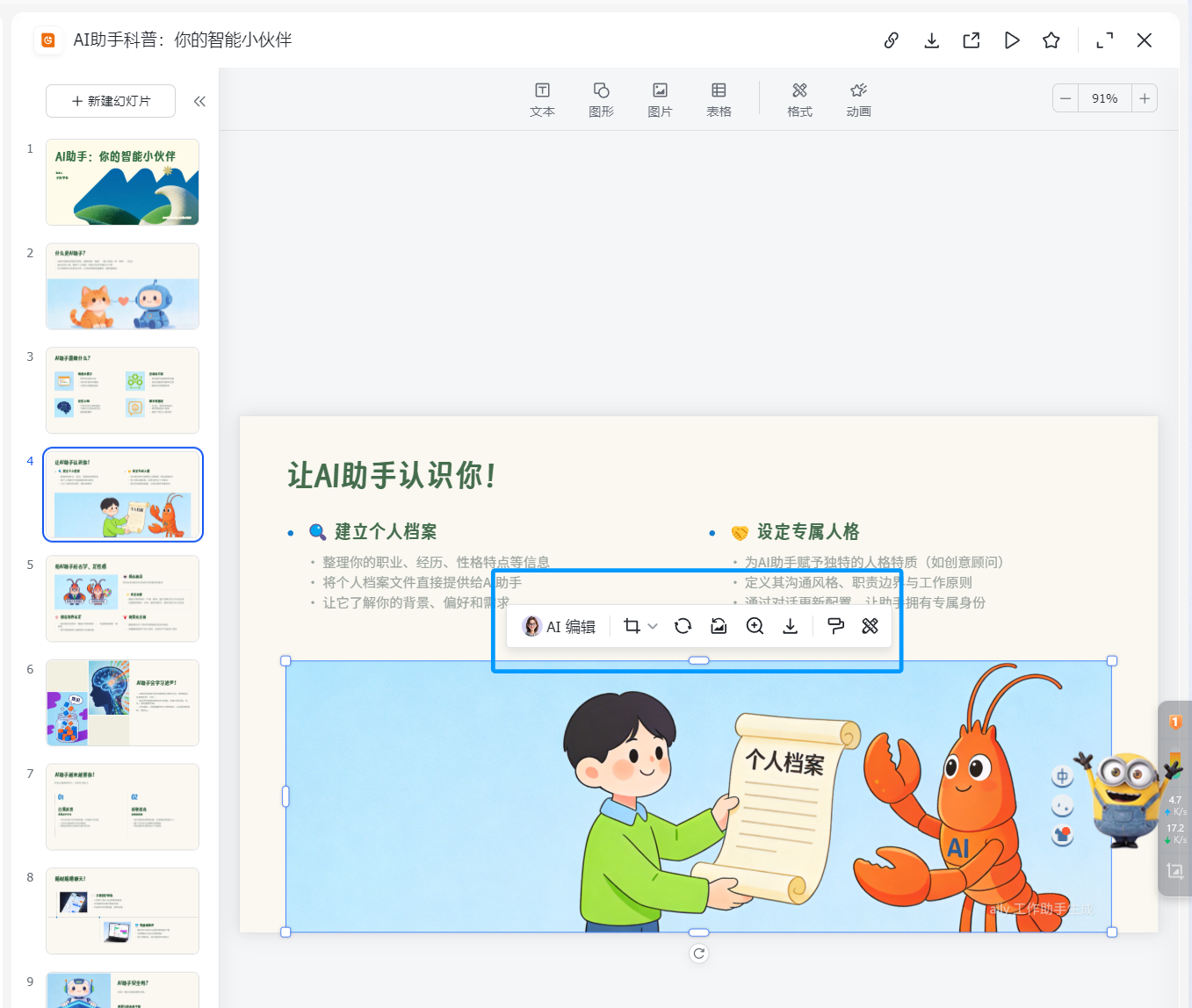Click the orange badge numbered 1
1192x1008 pixels.
1175,722
